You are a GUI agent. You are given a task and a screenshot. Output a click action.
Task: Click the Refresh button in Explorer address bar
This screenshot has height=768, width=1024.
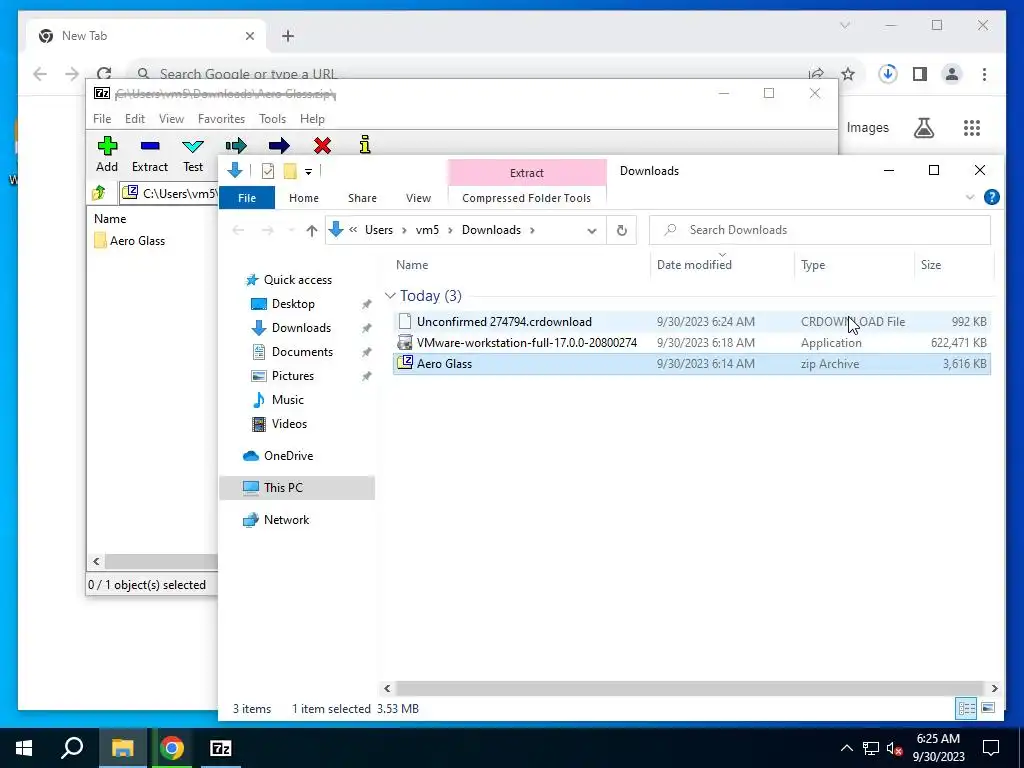pyautogui.click(x=622, y=230)
